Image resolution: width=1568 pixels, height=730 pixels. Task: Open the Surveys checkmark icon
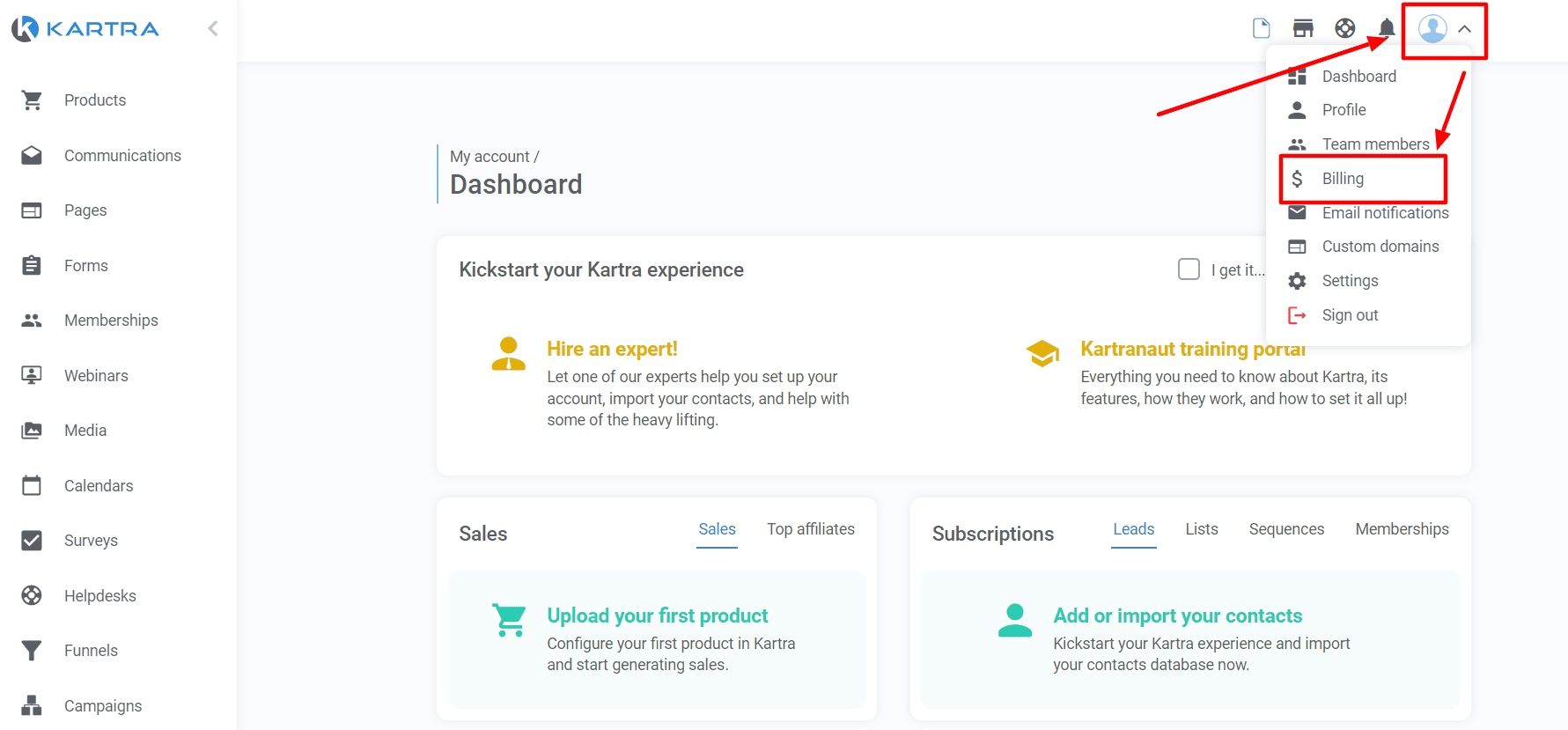pos(32,541)
